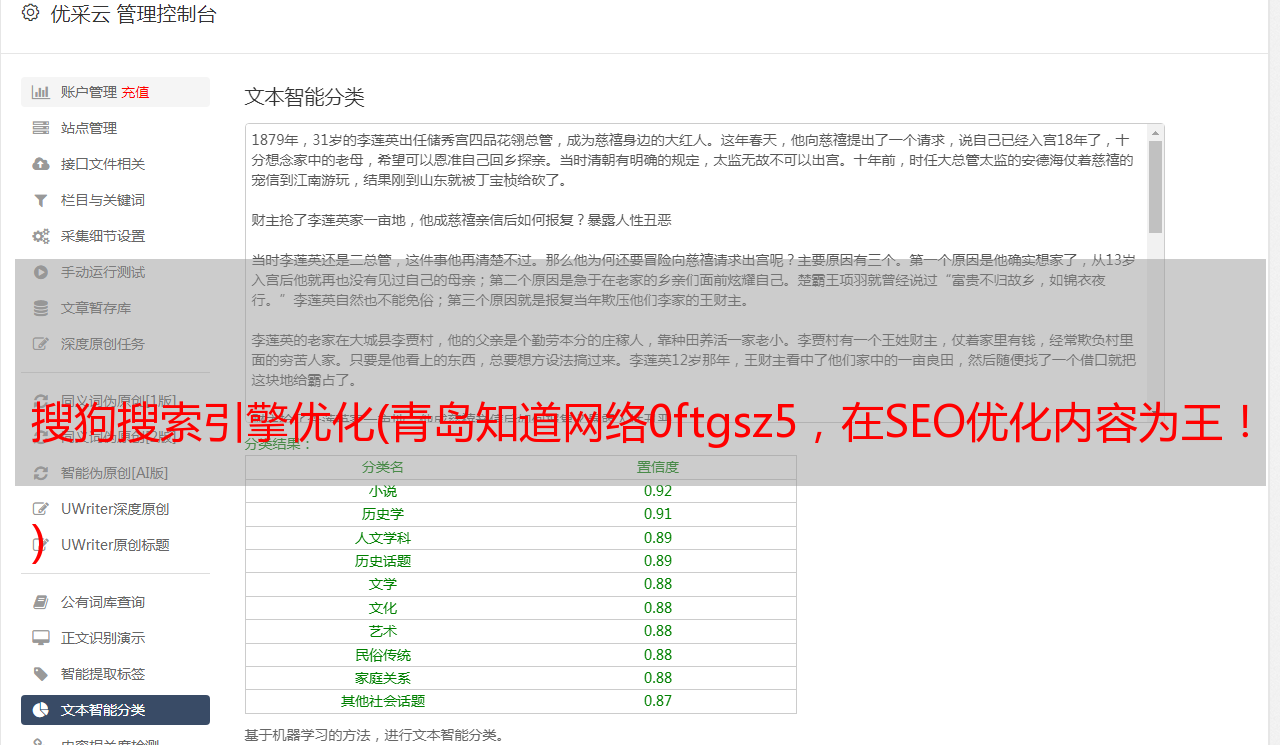Click the gear icon beside 优采云 管理控制台
Viewport: 1280px width, 745px height.
(30, 13)
